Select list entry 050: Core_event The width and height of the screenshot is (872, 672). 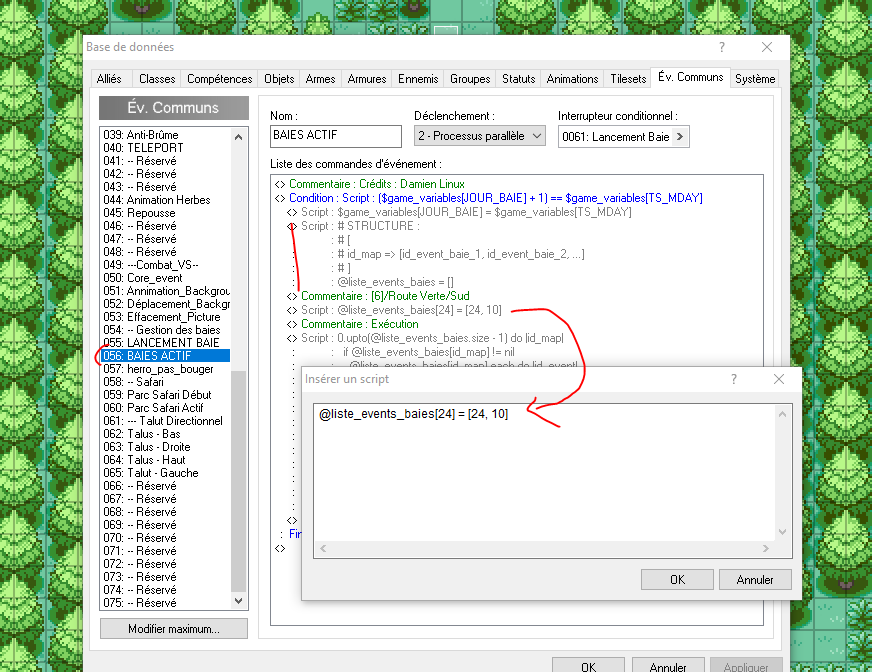(x=166, y=278)
